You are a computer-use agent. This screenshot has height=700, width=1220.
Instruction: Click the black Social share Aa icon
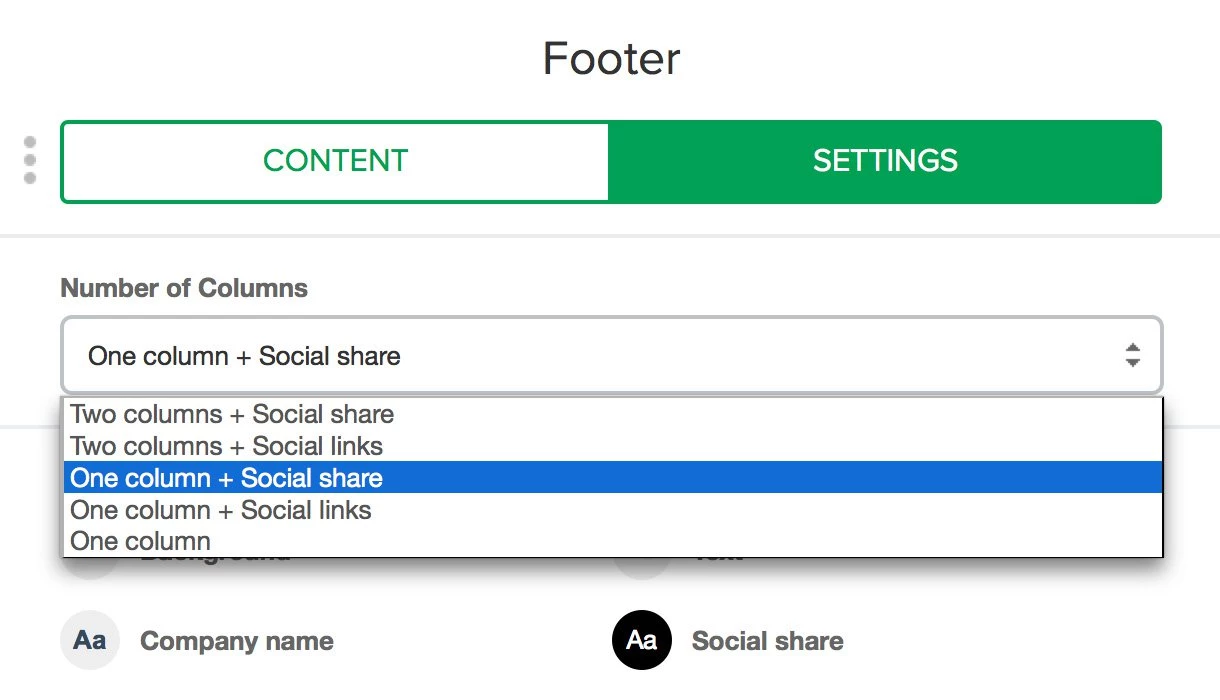click(641, 640)
